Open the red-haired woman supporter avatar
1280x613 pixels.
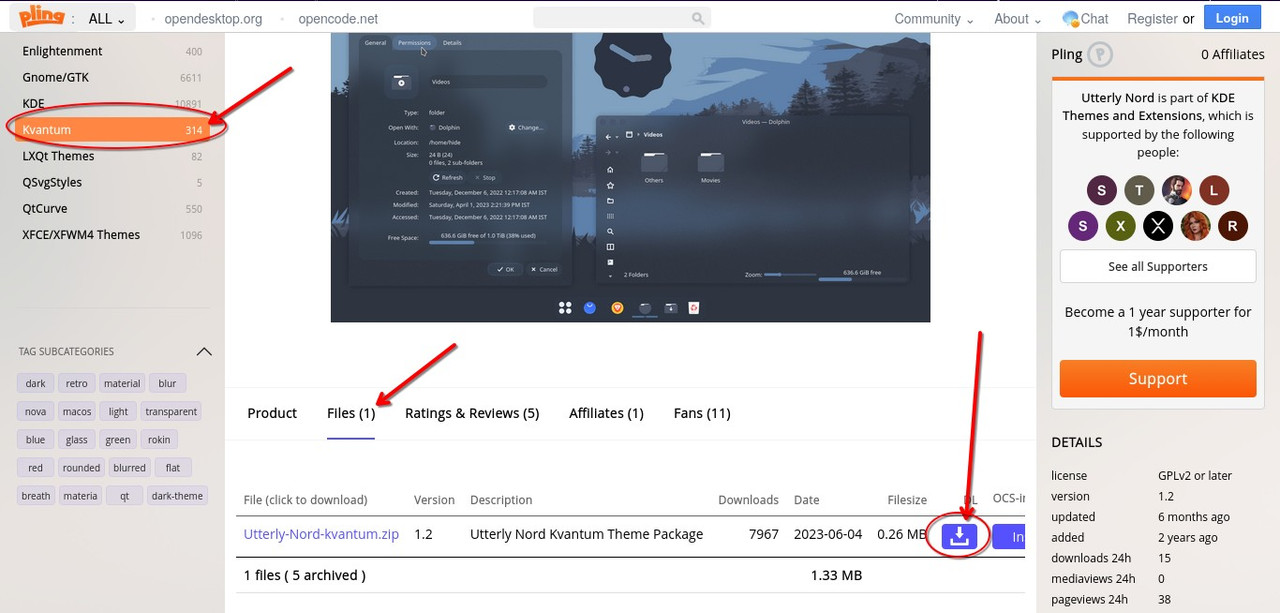(1195, 226)
